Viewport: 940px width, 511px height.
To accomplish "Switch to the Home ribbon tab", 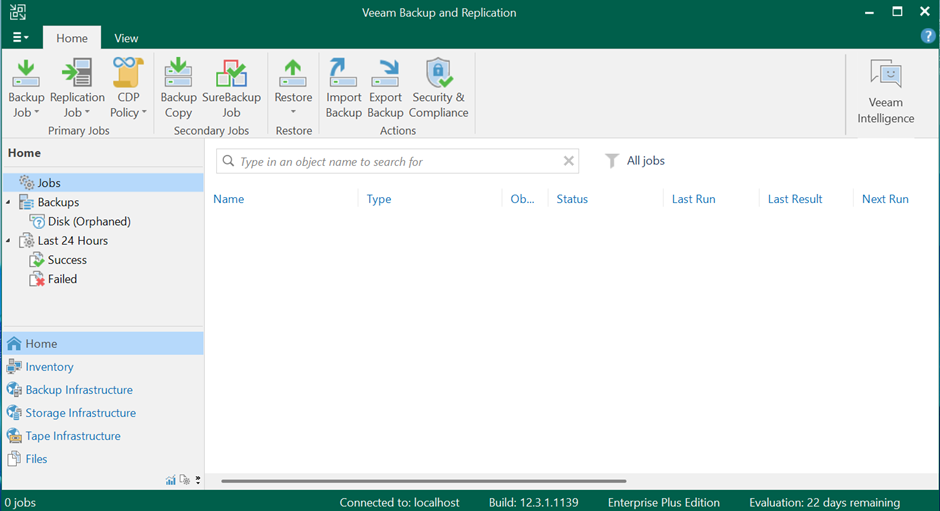I will 72,38.
